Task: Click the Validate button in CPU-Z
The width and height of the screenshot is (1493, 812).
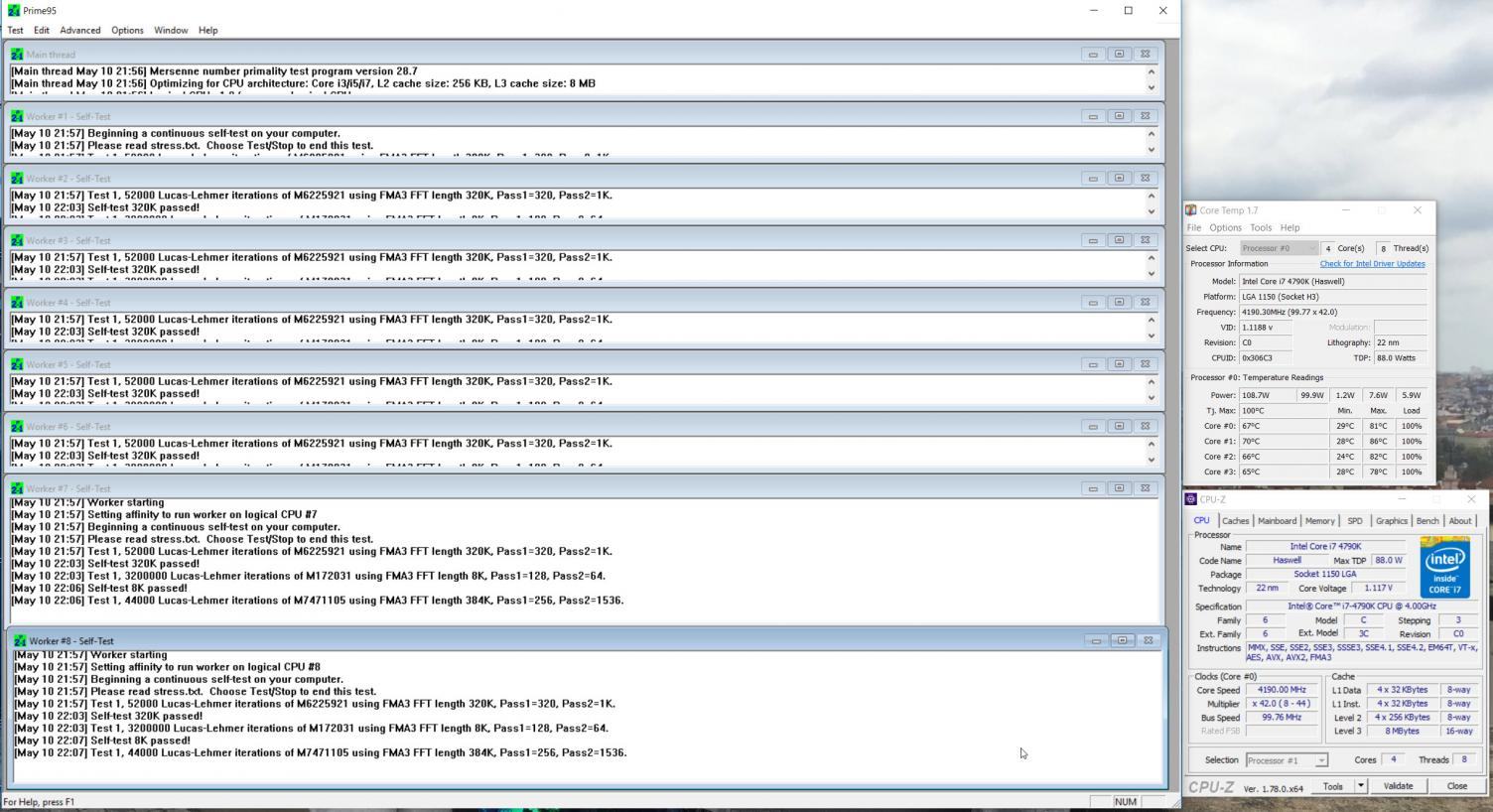Action: point(1398,786)
